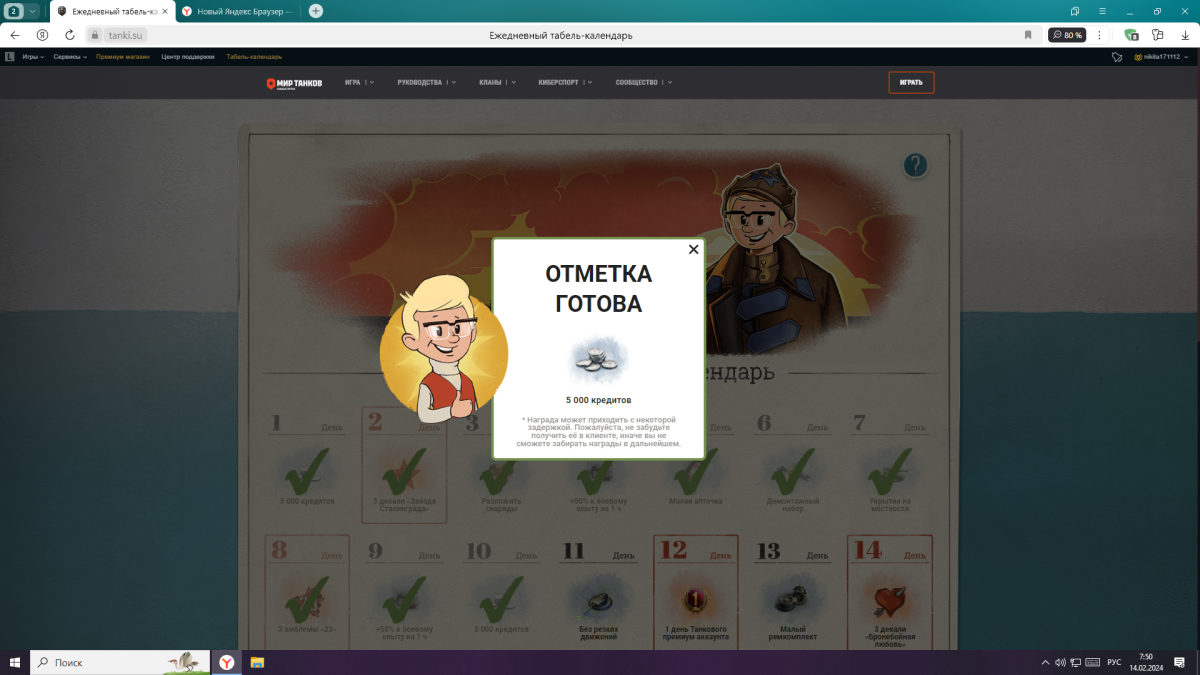Open the volume speaker tray icon
Image resolution: width=1200 pixels, height=675 pixels.
coord(1060,662)
